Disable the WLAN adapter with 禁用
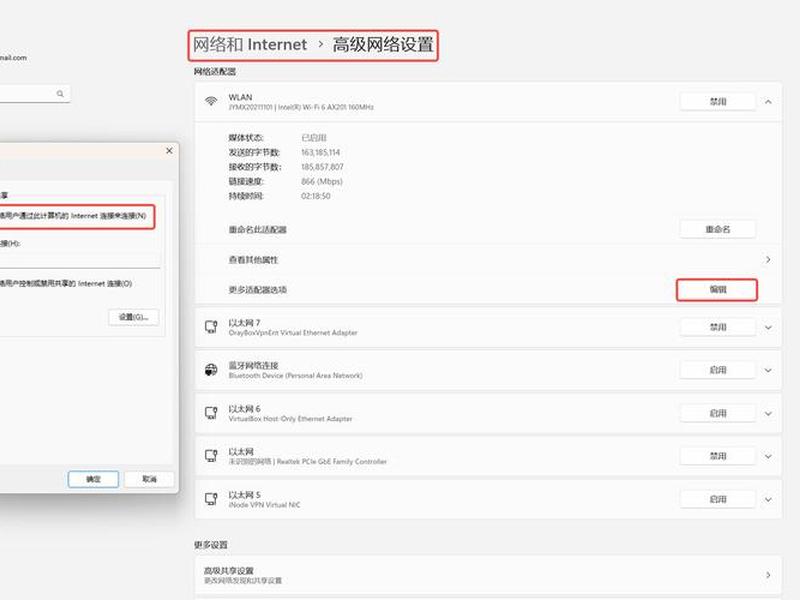Image resolution: width=800 pixels, height=600 pixels. click(718, 102)
